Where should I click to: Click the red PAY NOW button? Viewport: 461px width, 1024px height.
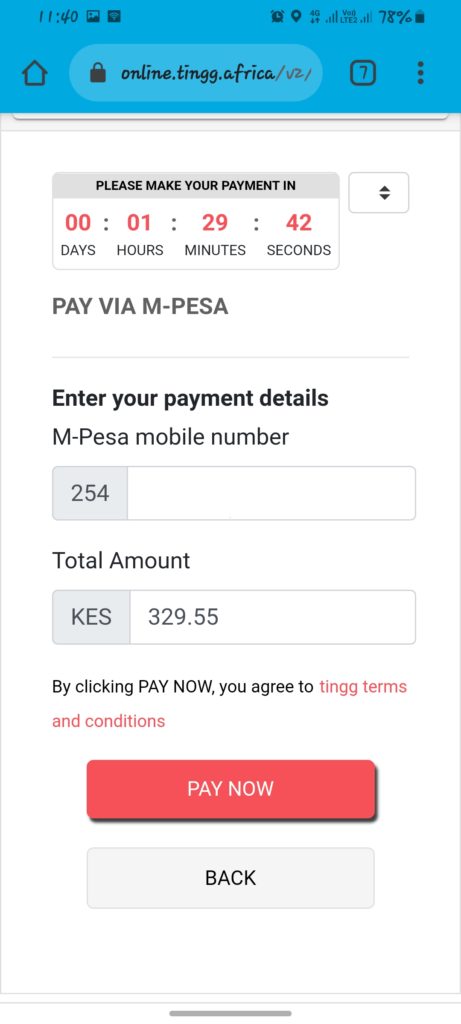tap(230, 788)
